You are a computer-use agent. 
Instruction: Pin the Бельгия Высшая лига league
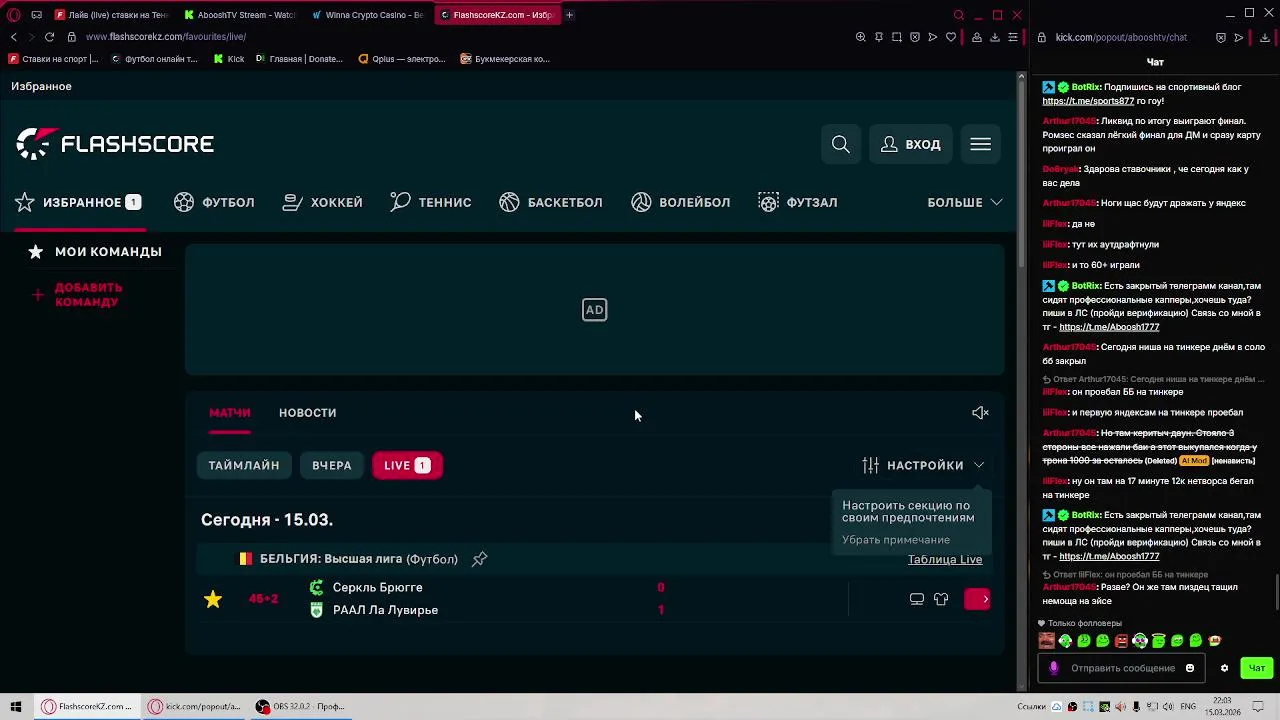coord(480,559)
